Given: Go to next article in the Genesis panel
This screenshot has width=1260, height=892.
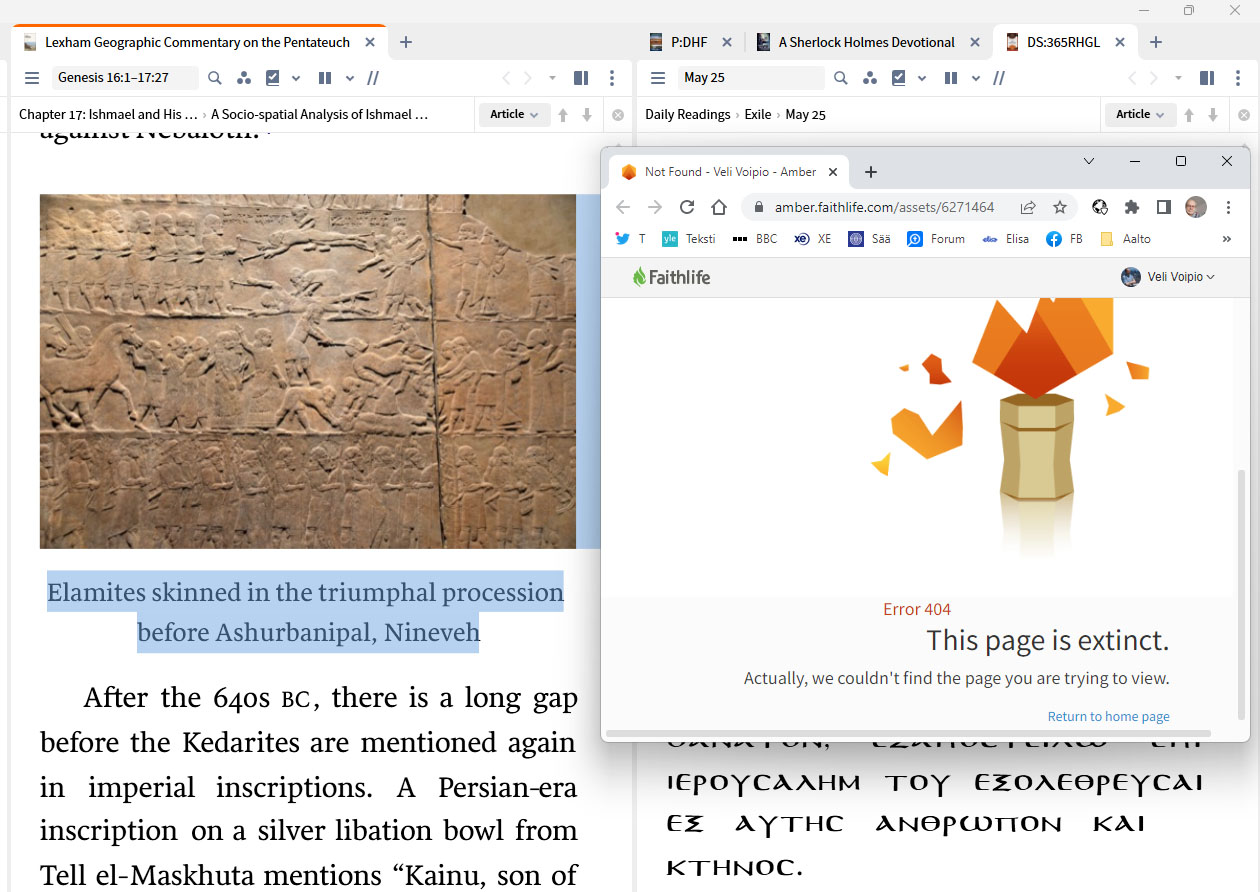Looking at the screenshot, I should click(587, 115).
